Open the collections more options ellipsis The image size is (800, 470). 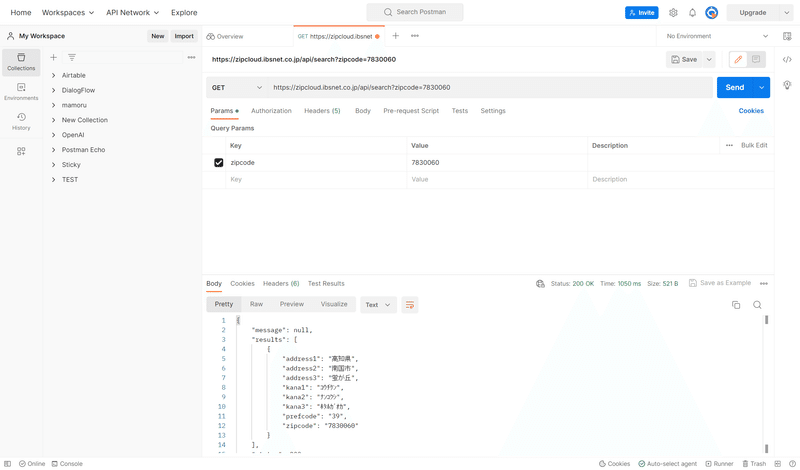coord(191,57)
